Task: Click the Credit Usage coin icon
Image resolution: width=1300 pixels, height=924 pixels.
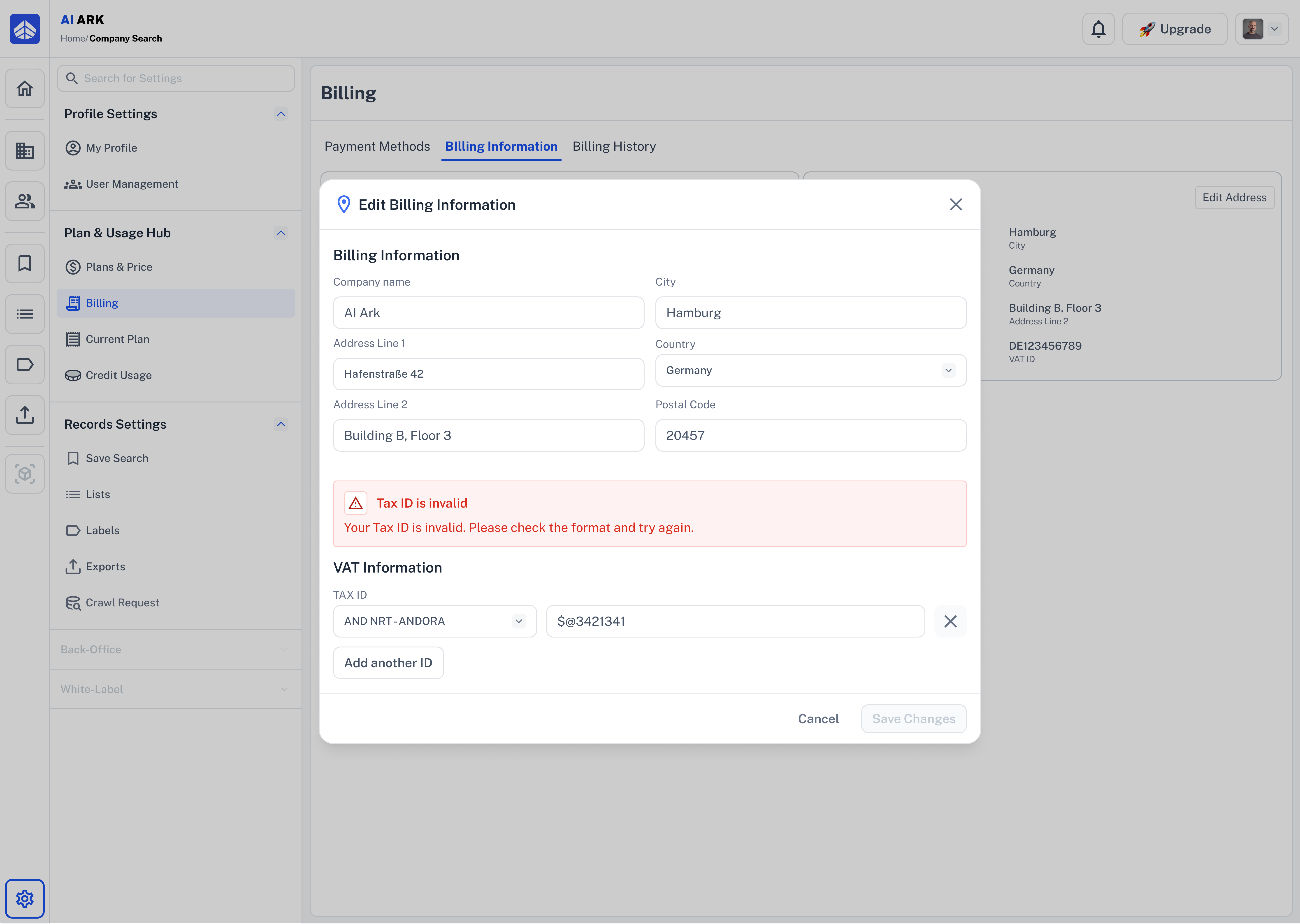Action: pos(73,376)
